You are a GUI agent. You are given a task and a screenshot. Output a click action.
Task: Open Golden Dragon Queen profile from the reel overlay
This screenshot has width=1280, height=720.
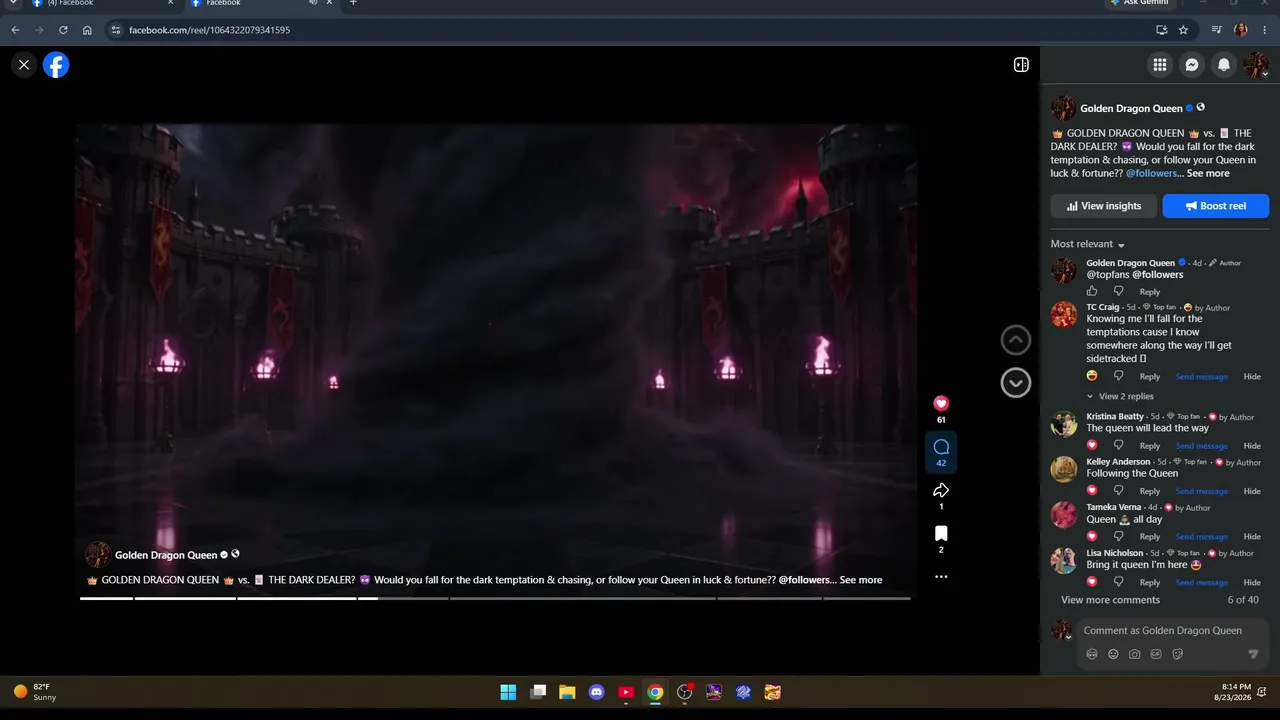(166, 555)
